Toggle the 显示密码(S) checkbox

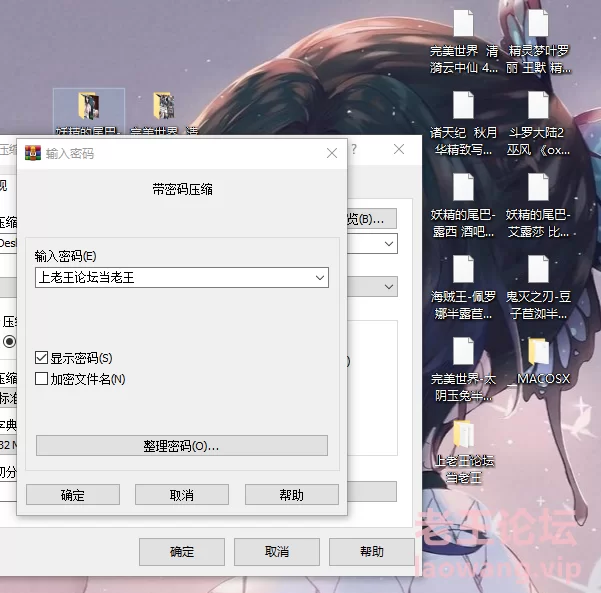41,358
